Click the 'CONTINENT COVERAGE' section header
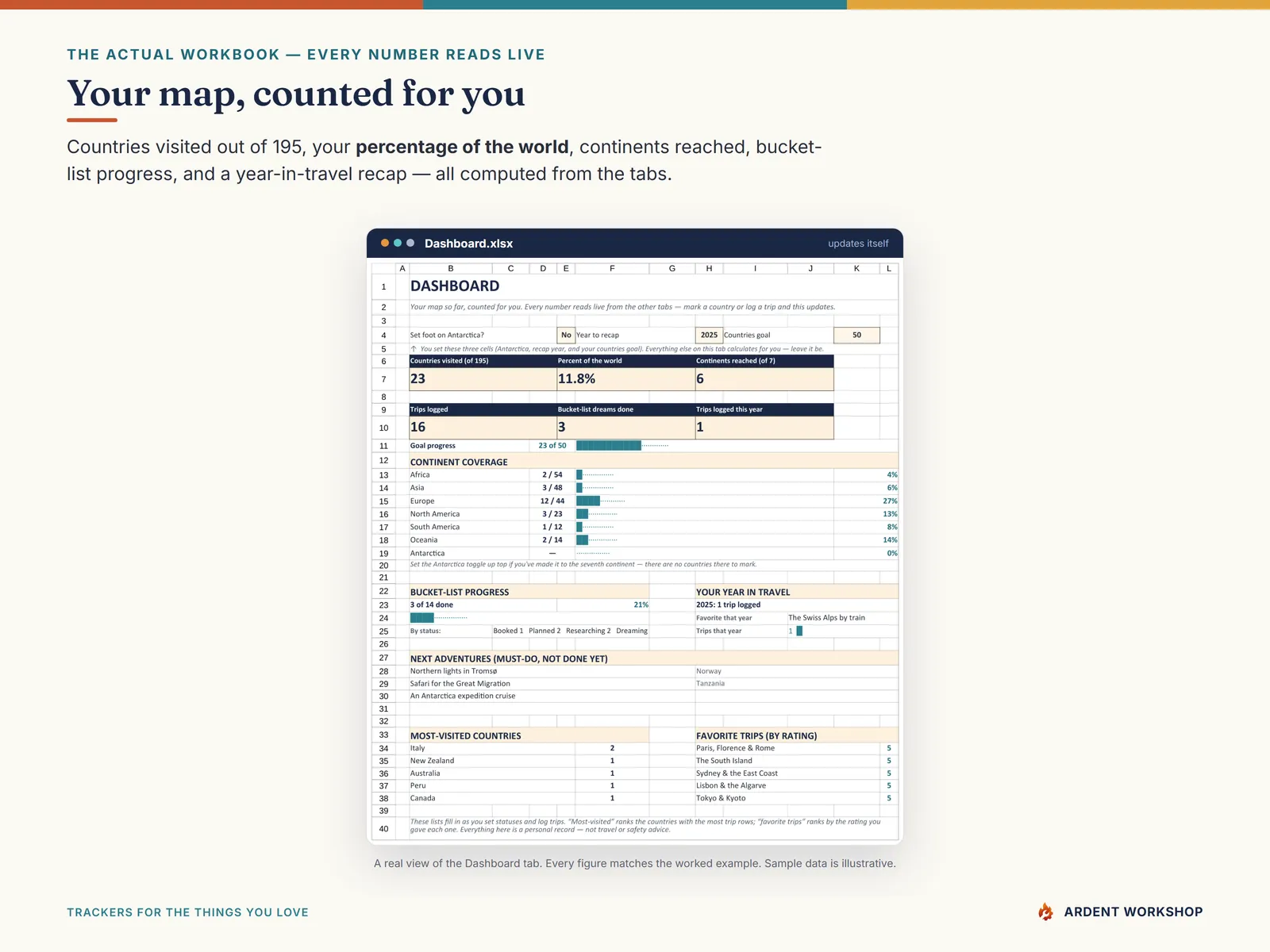Image resolution: width=1270 pixels, height=952 pixels. pyautogui.click(x=459, y=462)
